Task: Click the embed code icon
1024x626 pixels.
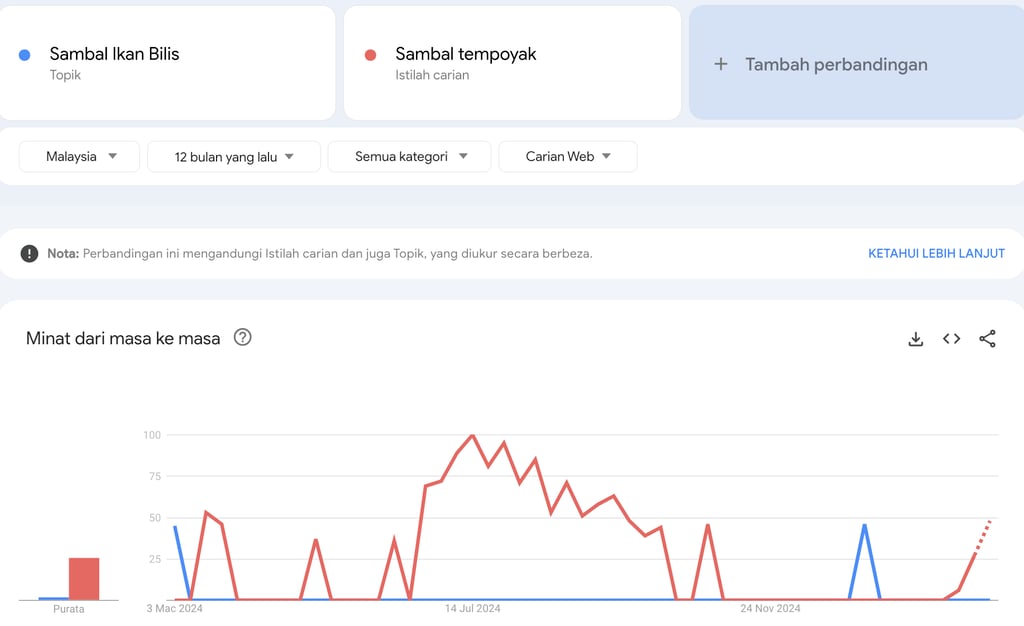Action: click(x=951, y=339)
